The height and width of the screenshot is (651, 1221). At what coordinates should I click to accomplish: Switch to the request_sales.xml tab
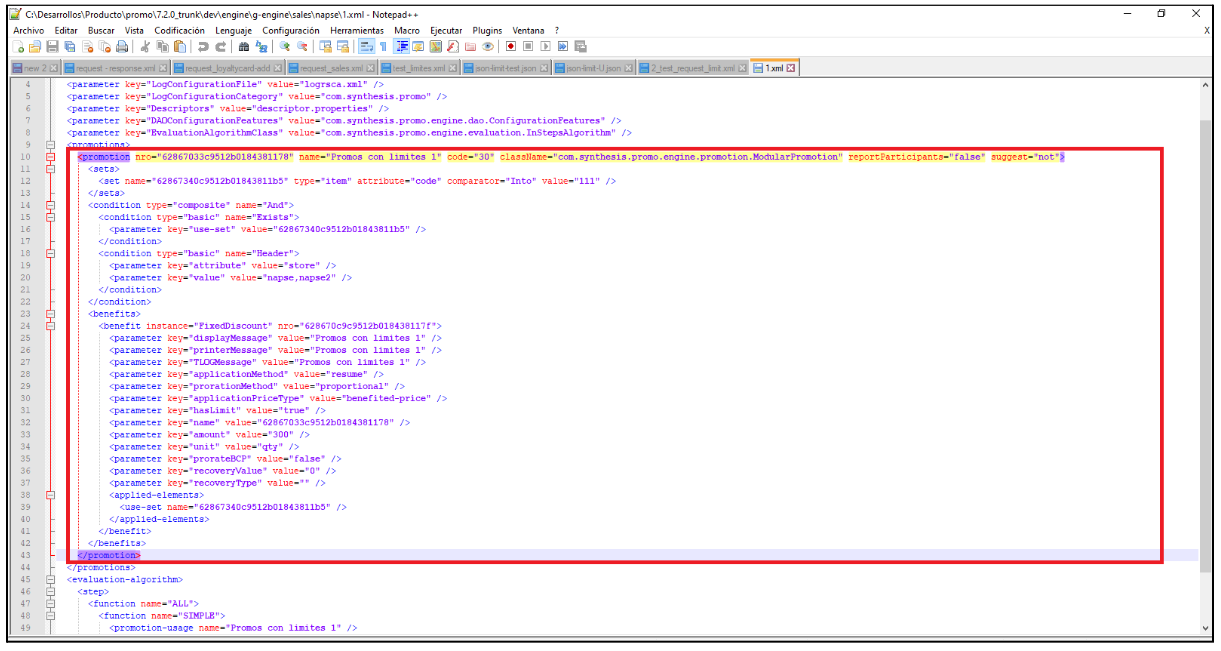click(x=331, y=68)
